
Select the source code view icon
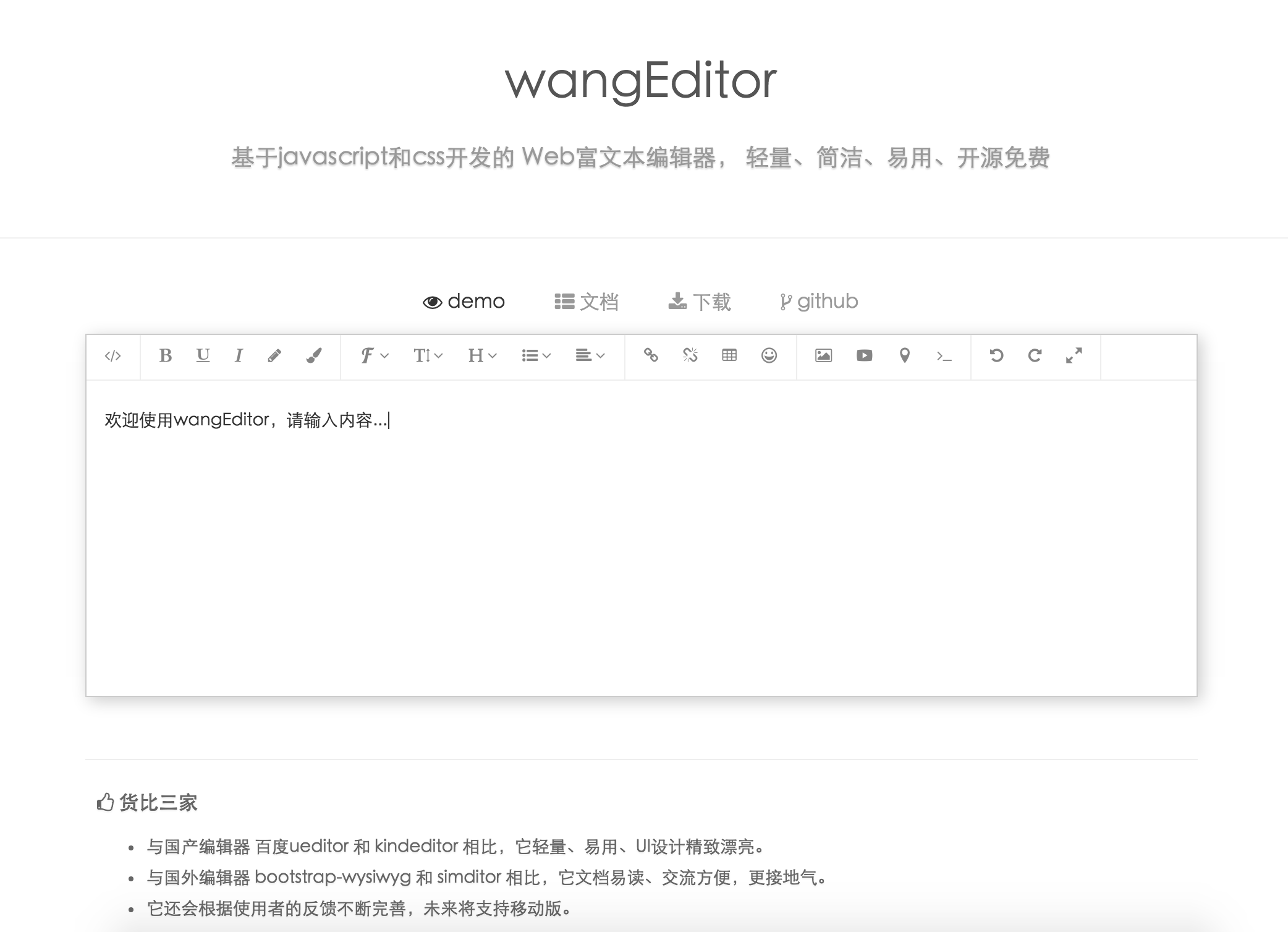(x=113, y=356)
